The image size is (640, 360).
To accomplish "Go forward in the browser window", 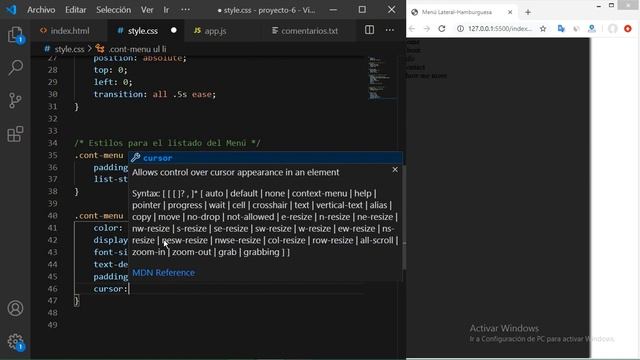I will [427, 29].
